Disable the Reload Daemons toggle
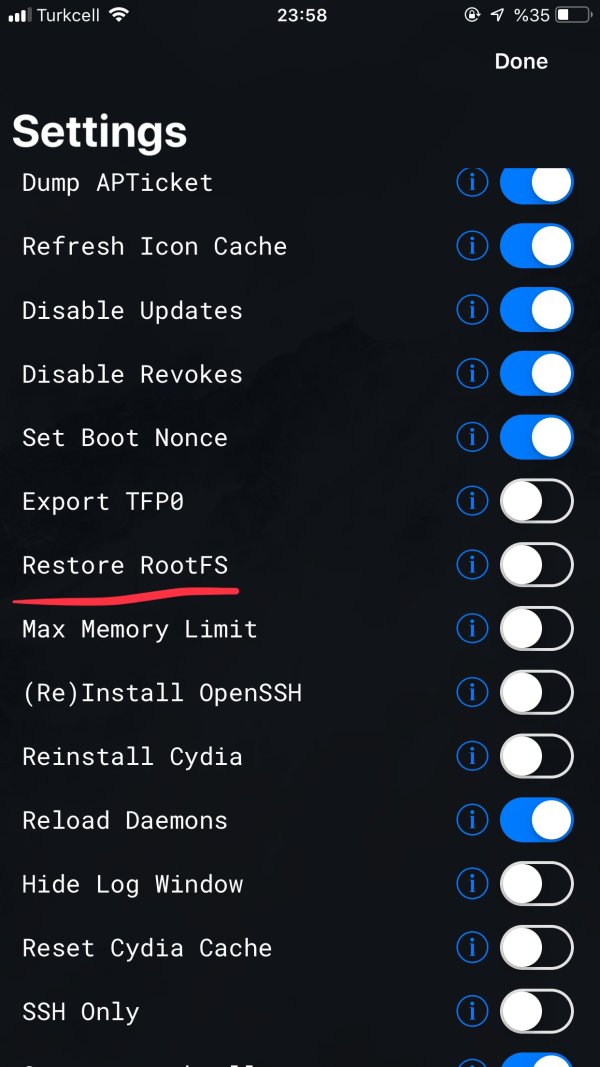Image resolution: width=600 pixels, height=1067 pixels. point(536,820)
